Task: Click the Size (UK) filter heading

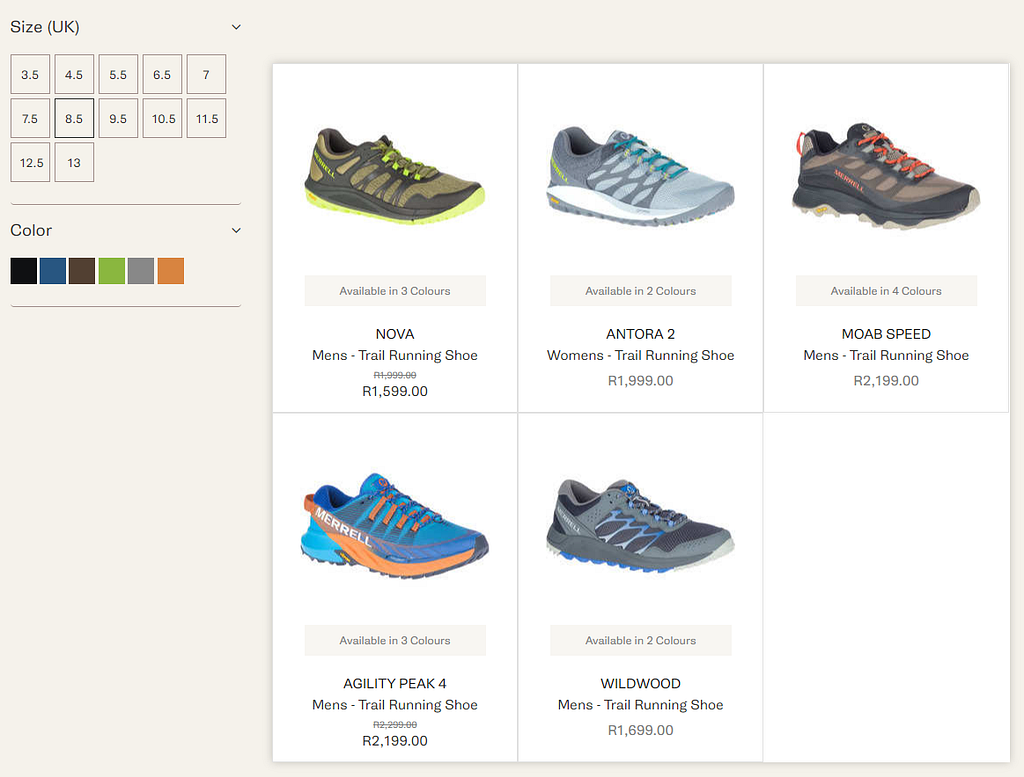Action: tap(45, 27)
